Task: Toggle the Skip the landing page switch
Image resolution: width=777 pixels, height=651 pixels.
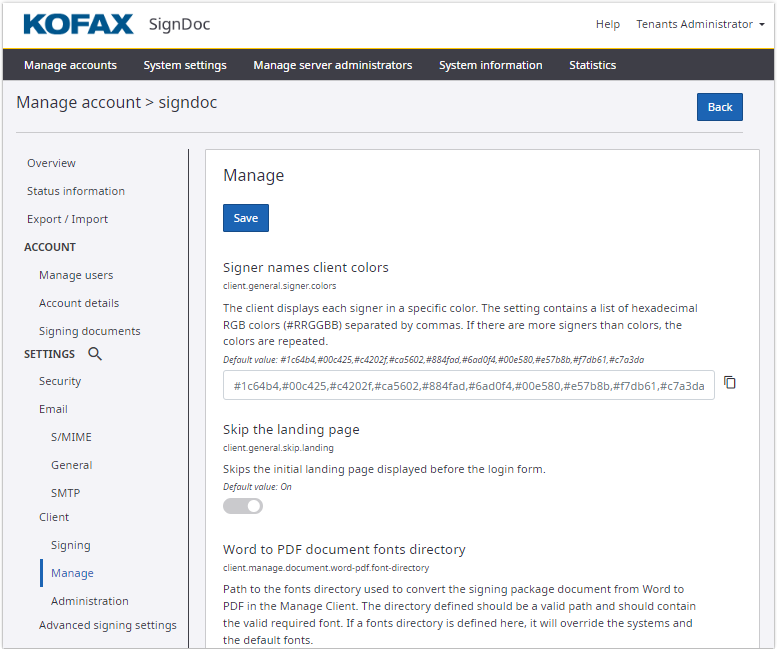Action: [x=243, y=506]
